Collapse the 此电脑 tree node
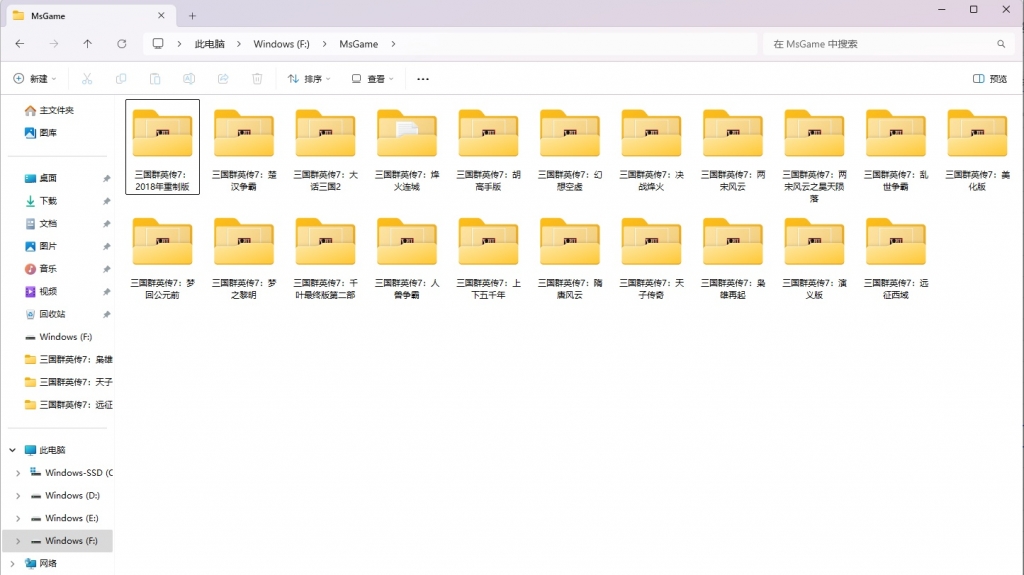The width and height of the screenshot is (1024, 575). point(13,450)
